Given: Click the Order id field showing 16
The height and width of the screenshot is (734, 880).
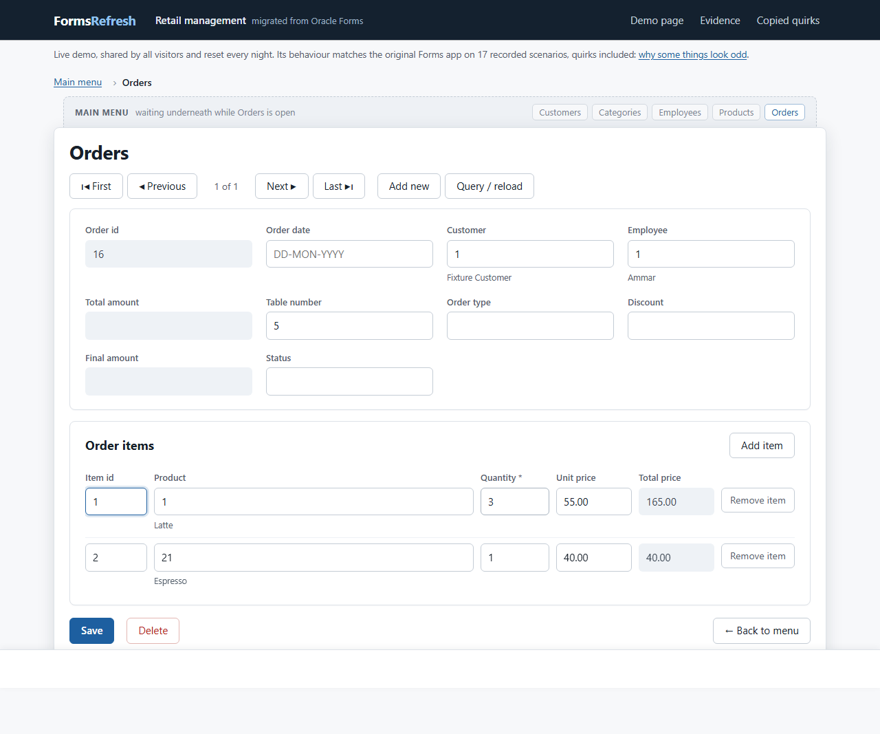Looking at the screenshot, I should click(x=168, y=254).
